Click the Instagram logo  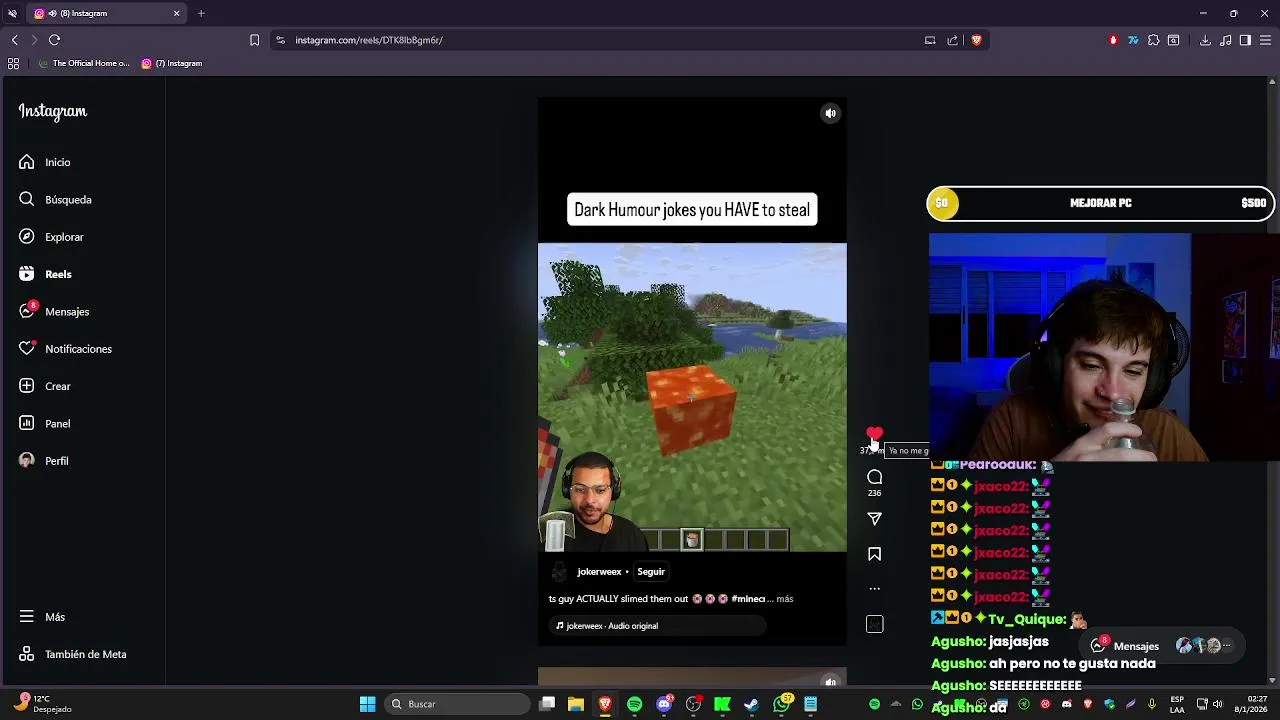pyautogui.click(x=53, y=112)
